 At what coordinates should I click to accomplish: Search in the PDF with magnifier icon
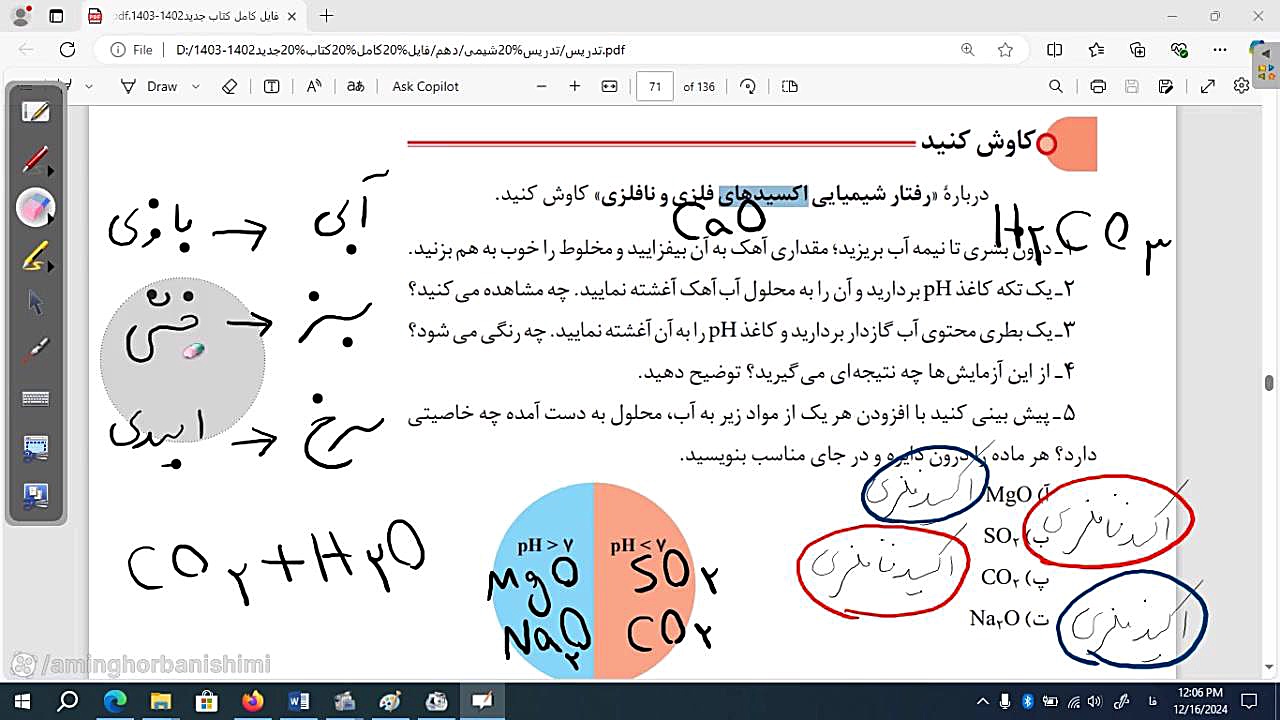(x=1055, y=87)
